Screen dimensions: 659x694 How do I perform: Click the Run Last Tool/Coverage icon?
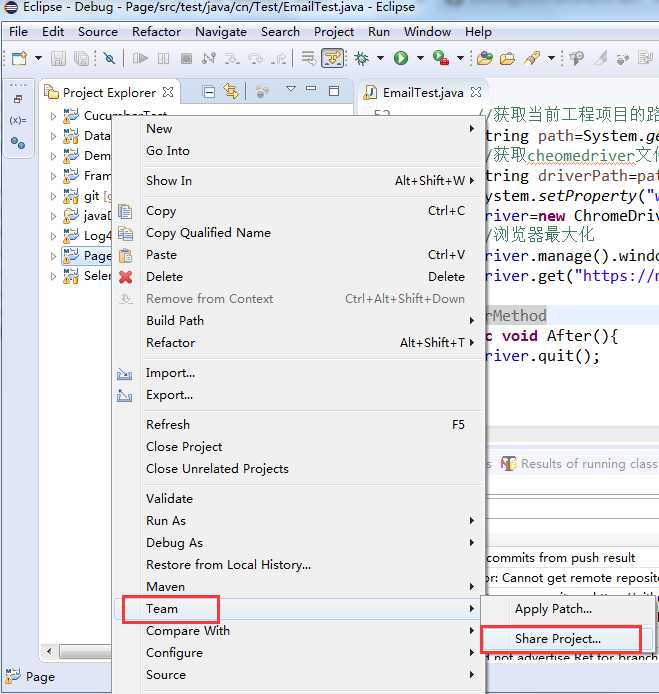pyautogui.click(x=441, y=58)
